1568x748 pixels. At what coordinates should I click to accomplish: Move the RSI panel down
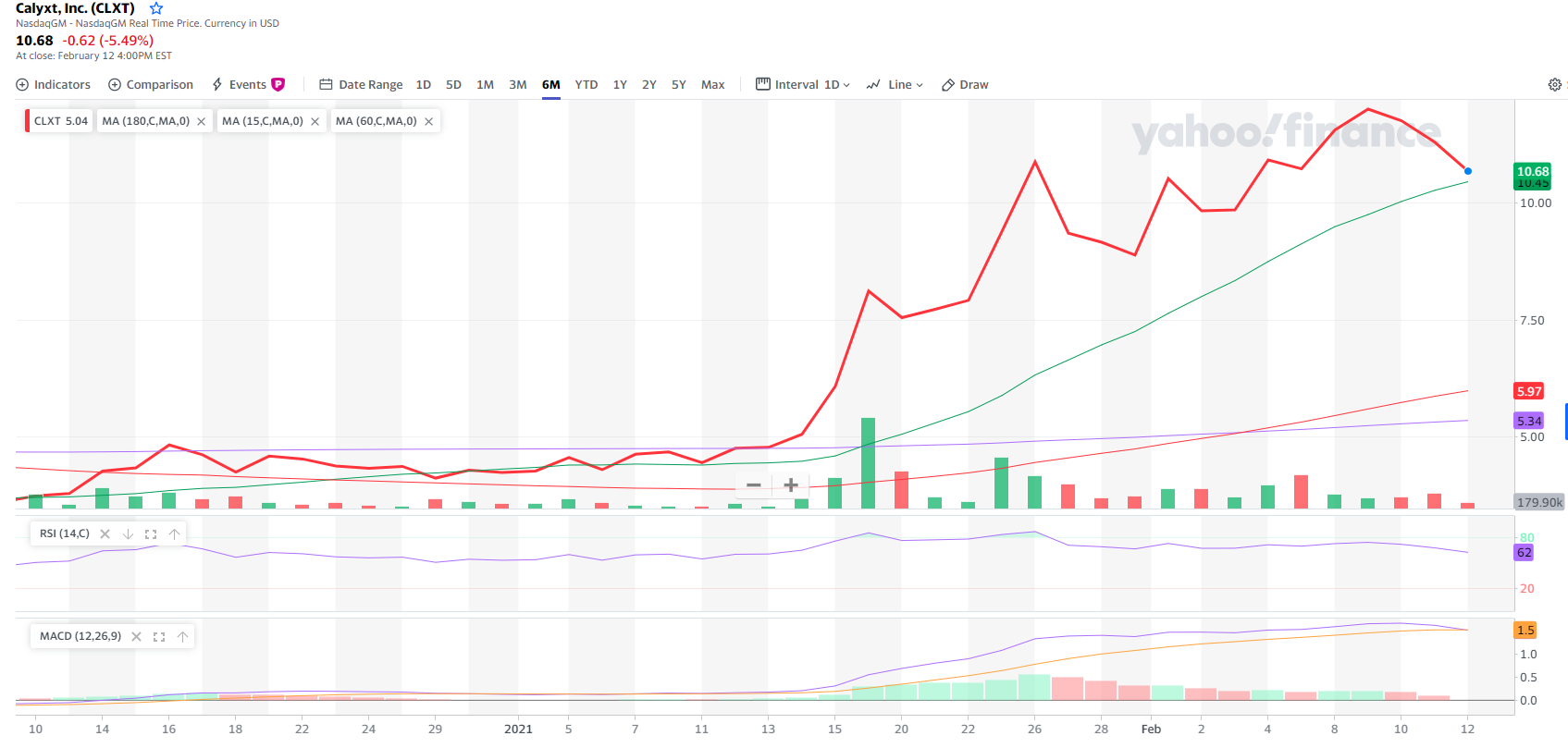[128, 533]
